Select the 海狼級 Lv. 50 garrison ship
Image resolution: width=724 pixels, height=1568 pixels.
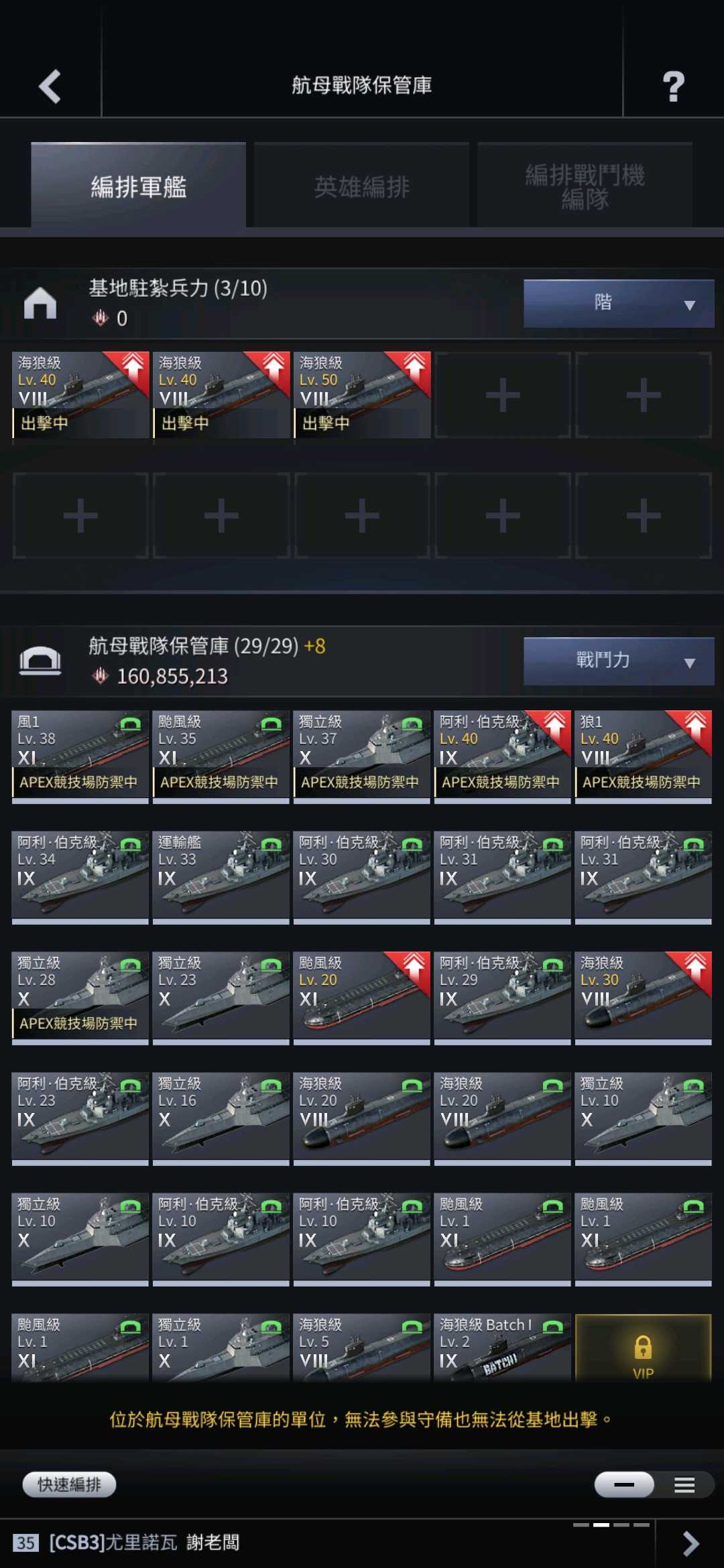point(362,395)
